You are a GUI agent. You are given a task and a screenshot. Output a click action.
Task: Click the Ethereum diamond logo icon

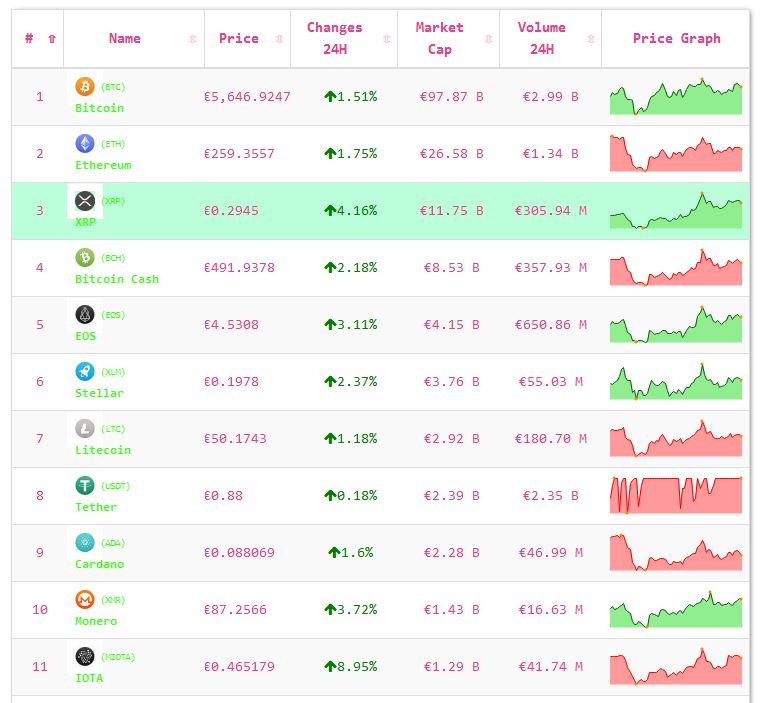85,144
